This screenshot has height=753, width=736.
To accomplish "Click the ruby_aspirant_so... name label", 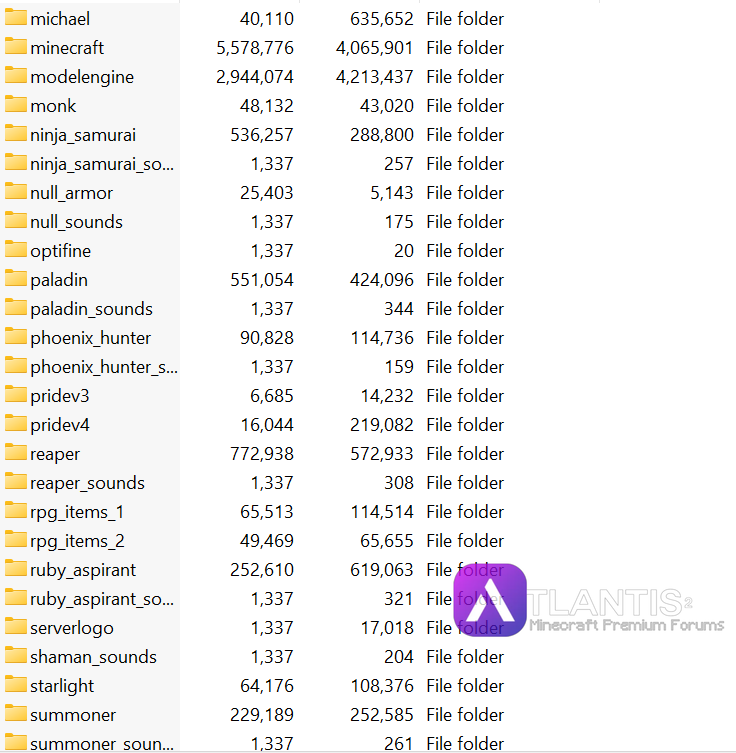I will (102, 599).
